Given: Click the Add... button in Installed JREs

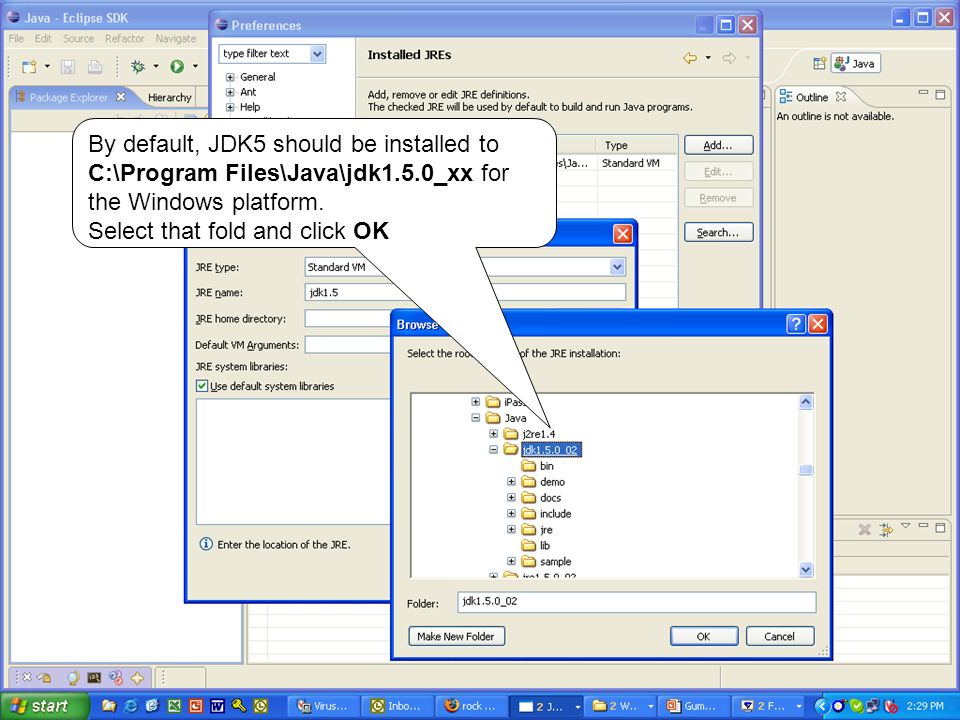Looking at the screenshot, I should [x=718, y=145].
